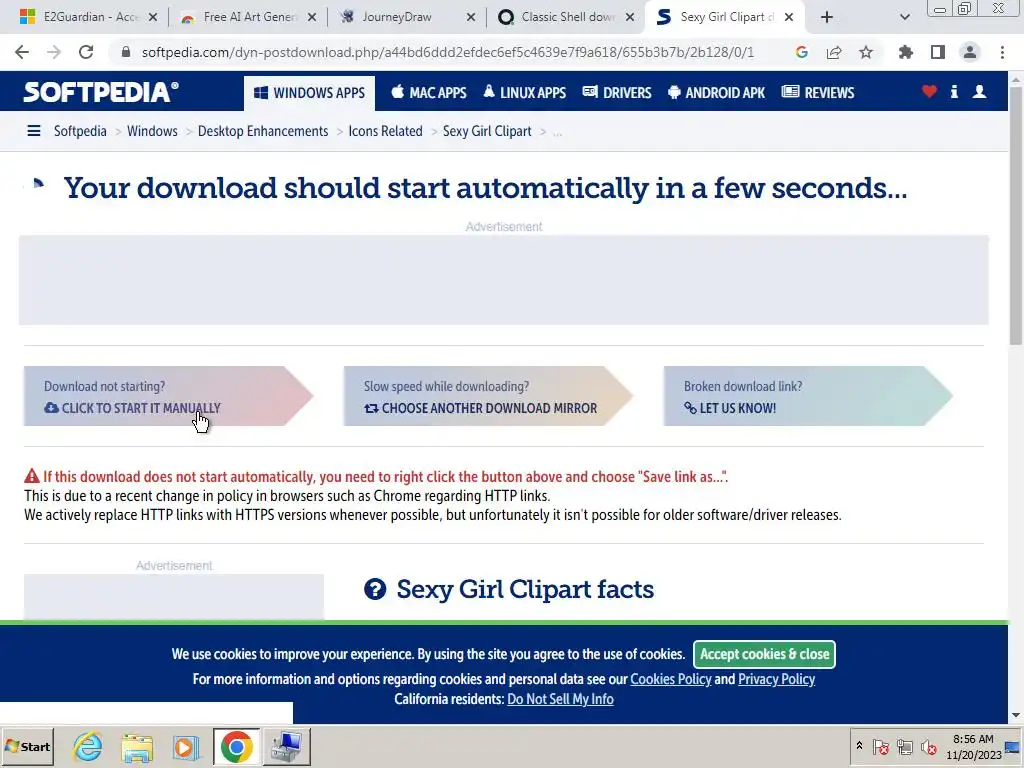Close the E2Guardian tab
The image size is (1024, 768).
(x=153, y=17)
